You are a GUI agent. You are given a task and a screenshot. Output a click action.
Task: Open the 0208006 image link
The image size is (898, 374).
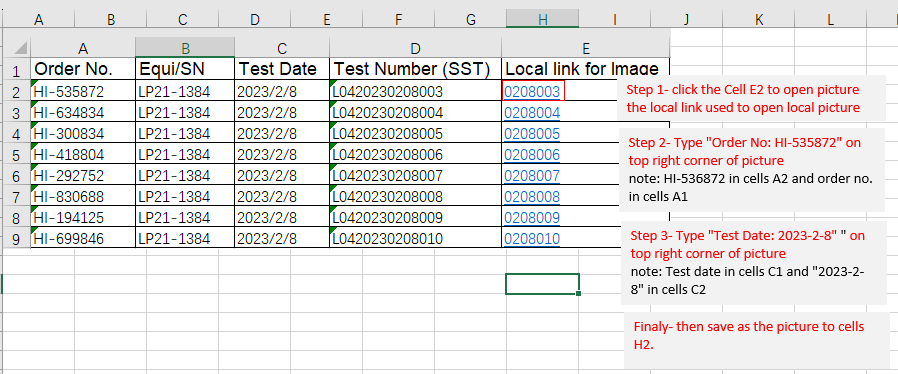pos(531,155)
